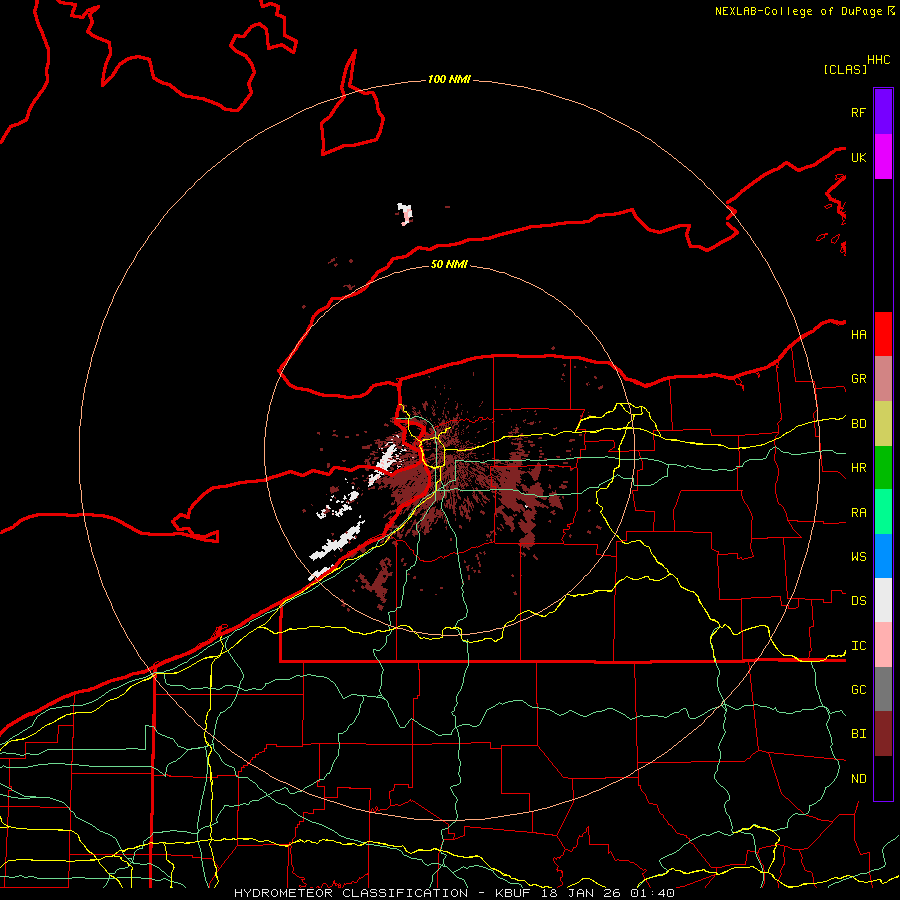Viewport: 900px width, 900px height.
Task: Click the 'RA' legend label
Action: coord(858,513)
